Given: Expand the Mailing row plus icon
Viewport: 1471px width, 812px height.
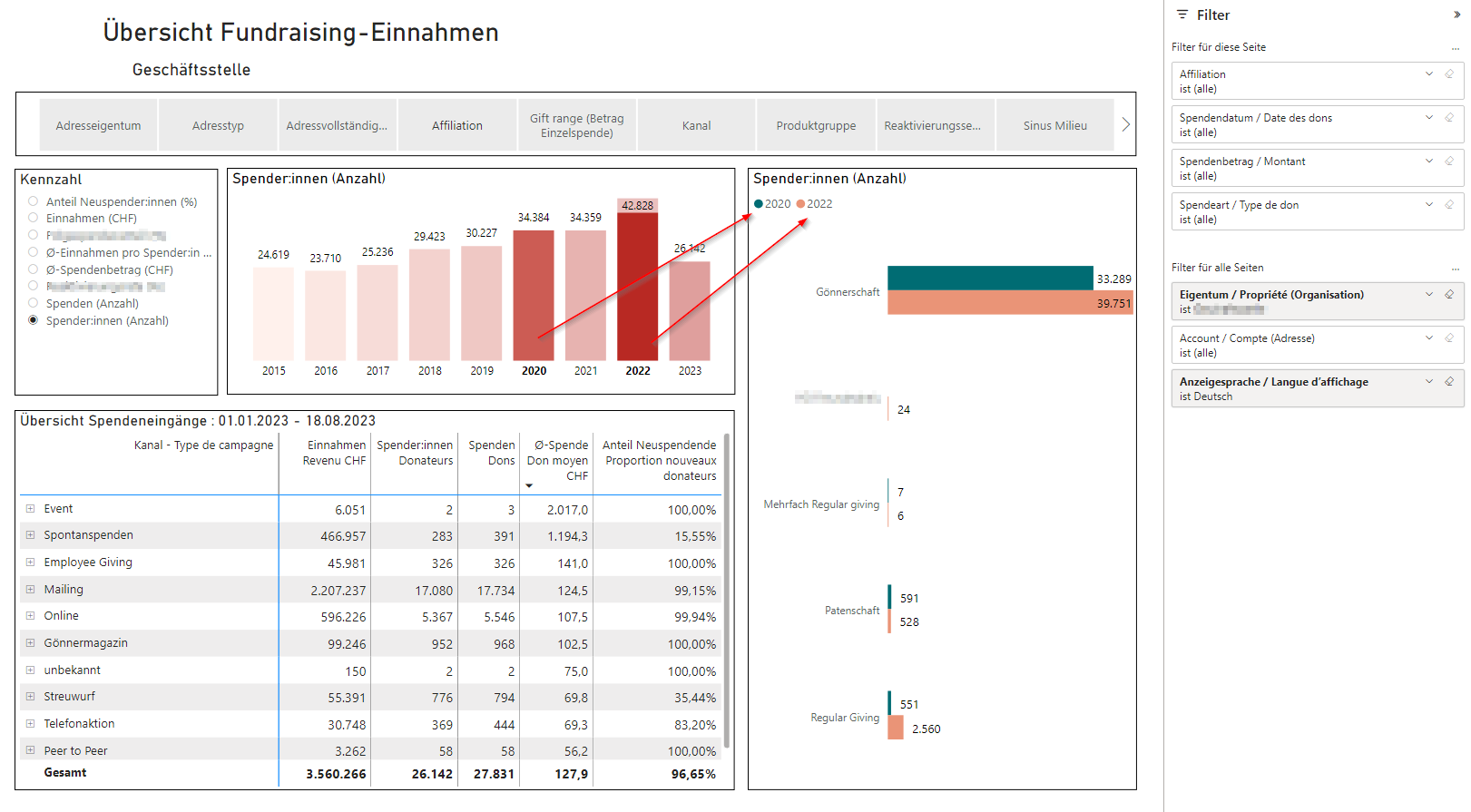Looking at the screenshot, I should coord(30,590).
